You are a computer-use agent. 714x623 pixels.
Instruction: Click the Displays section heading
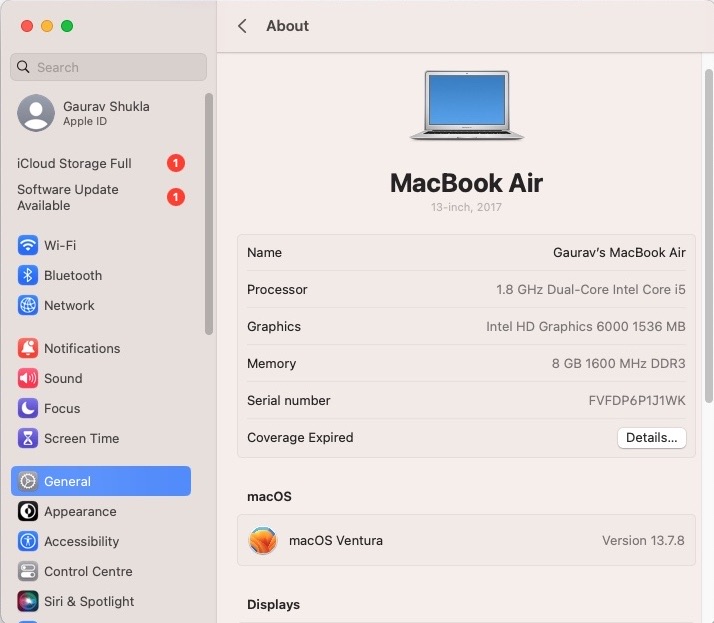[273, 604]
